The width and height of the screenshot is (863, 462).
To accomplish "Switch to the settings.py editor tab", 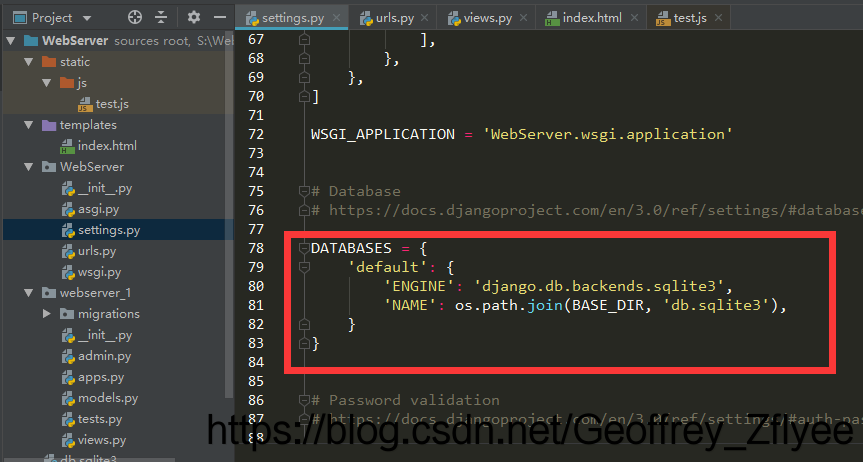I will pyautogui.click(x=293, y=18).
